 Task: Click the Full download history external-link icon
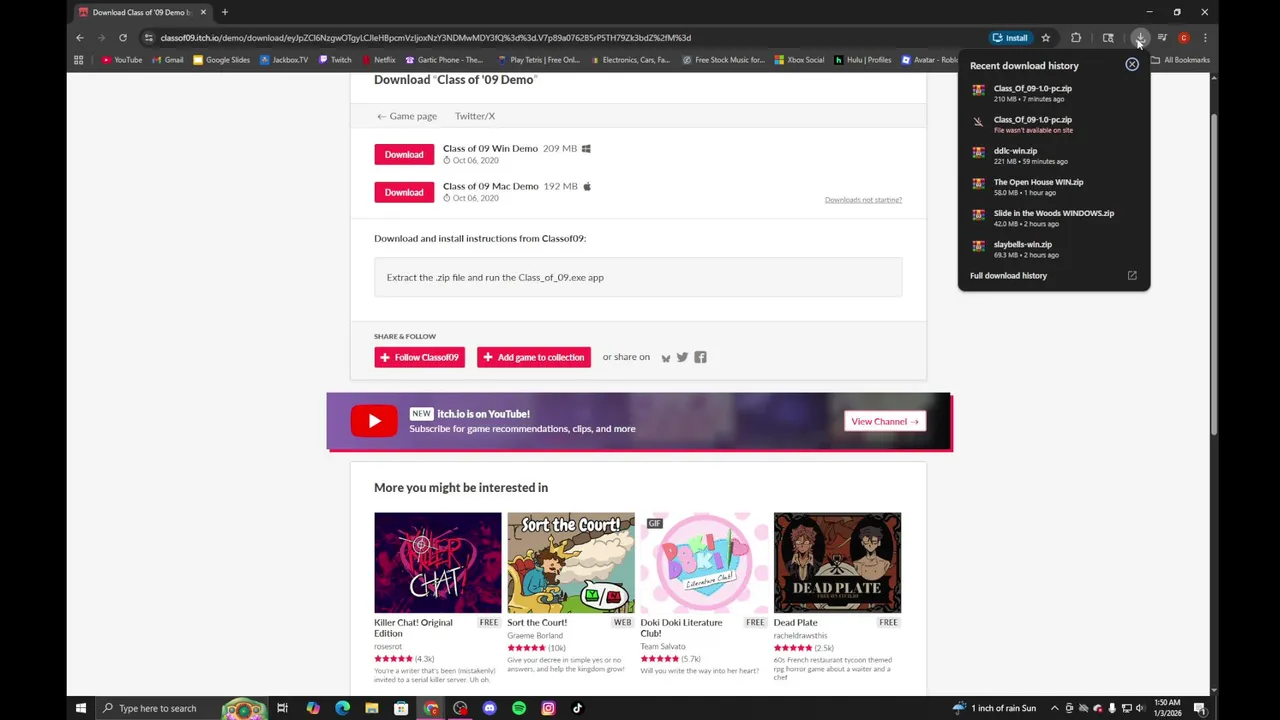coord(1132,276)
